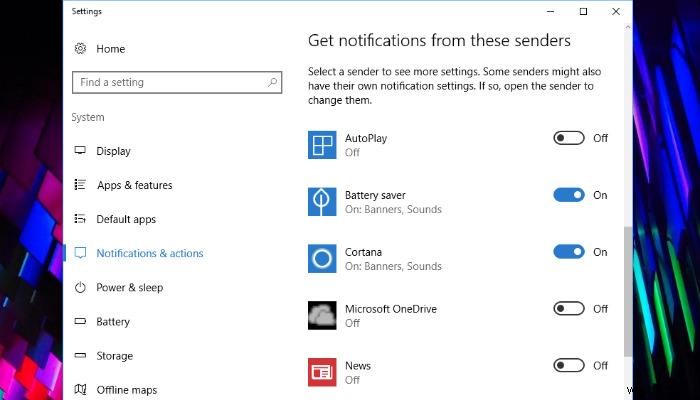Click the Home gear icon

point(81,49)
